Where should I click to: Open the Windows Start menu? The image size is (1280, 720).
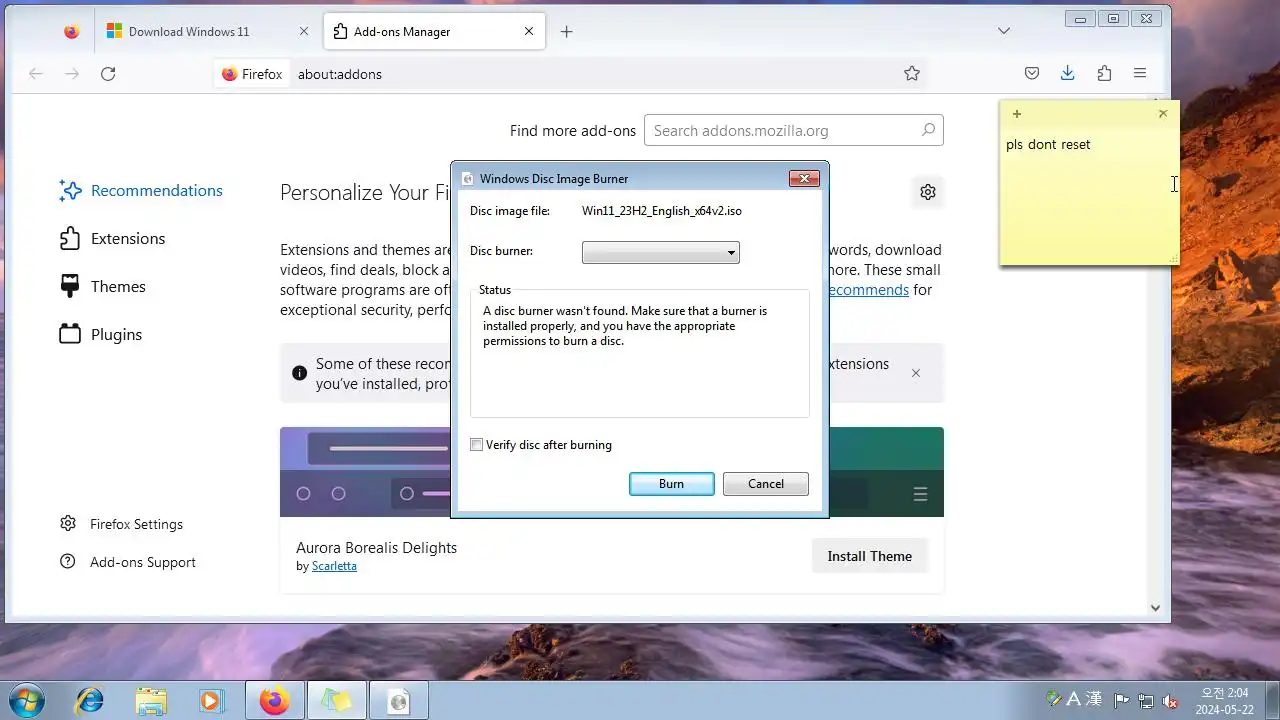point(26,701)
